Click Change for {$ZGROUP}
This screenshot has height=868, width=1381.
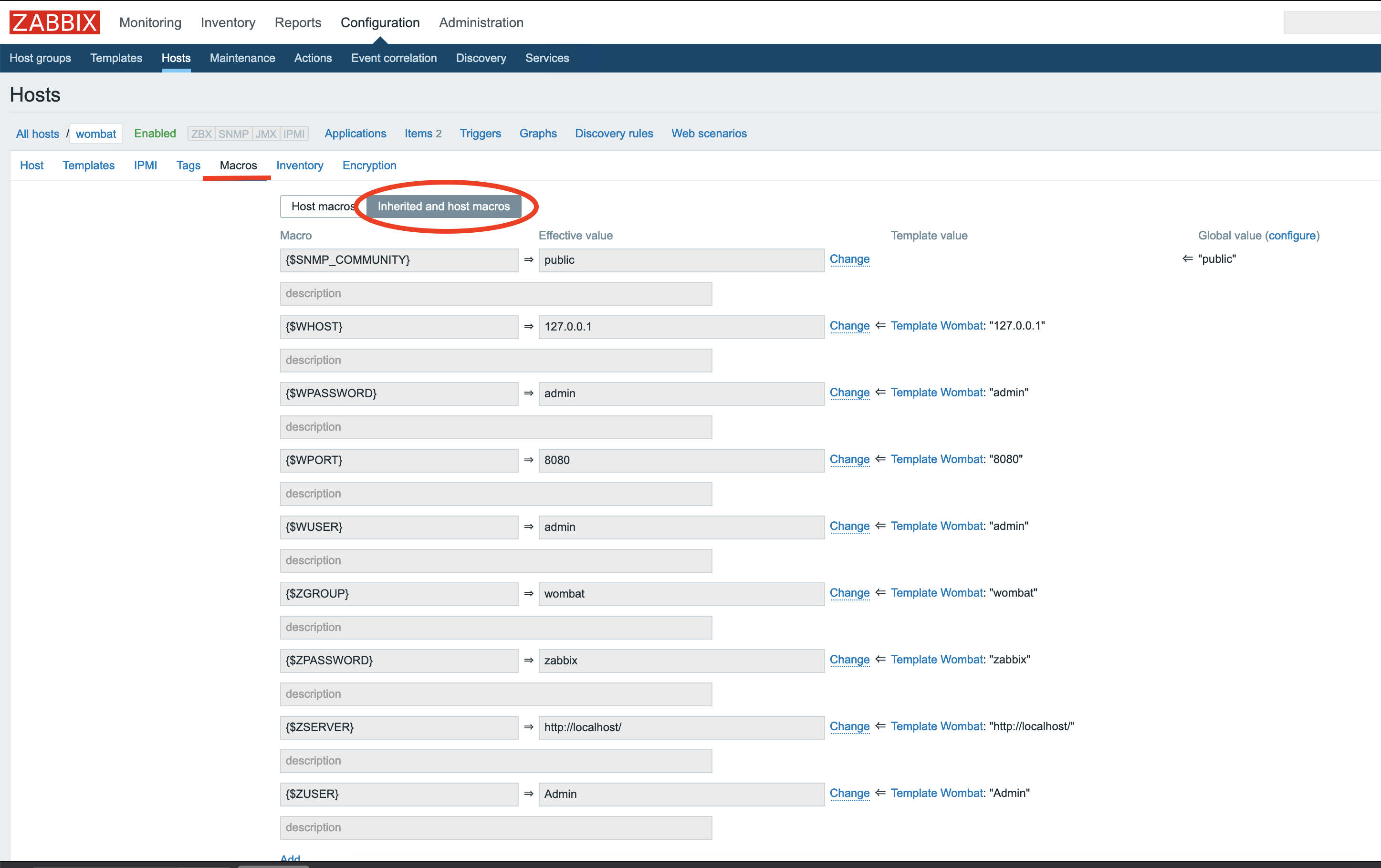tap(850, 593)
